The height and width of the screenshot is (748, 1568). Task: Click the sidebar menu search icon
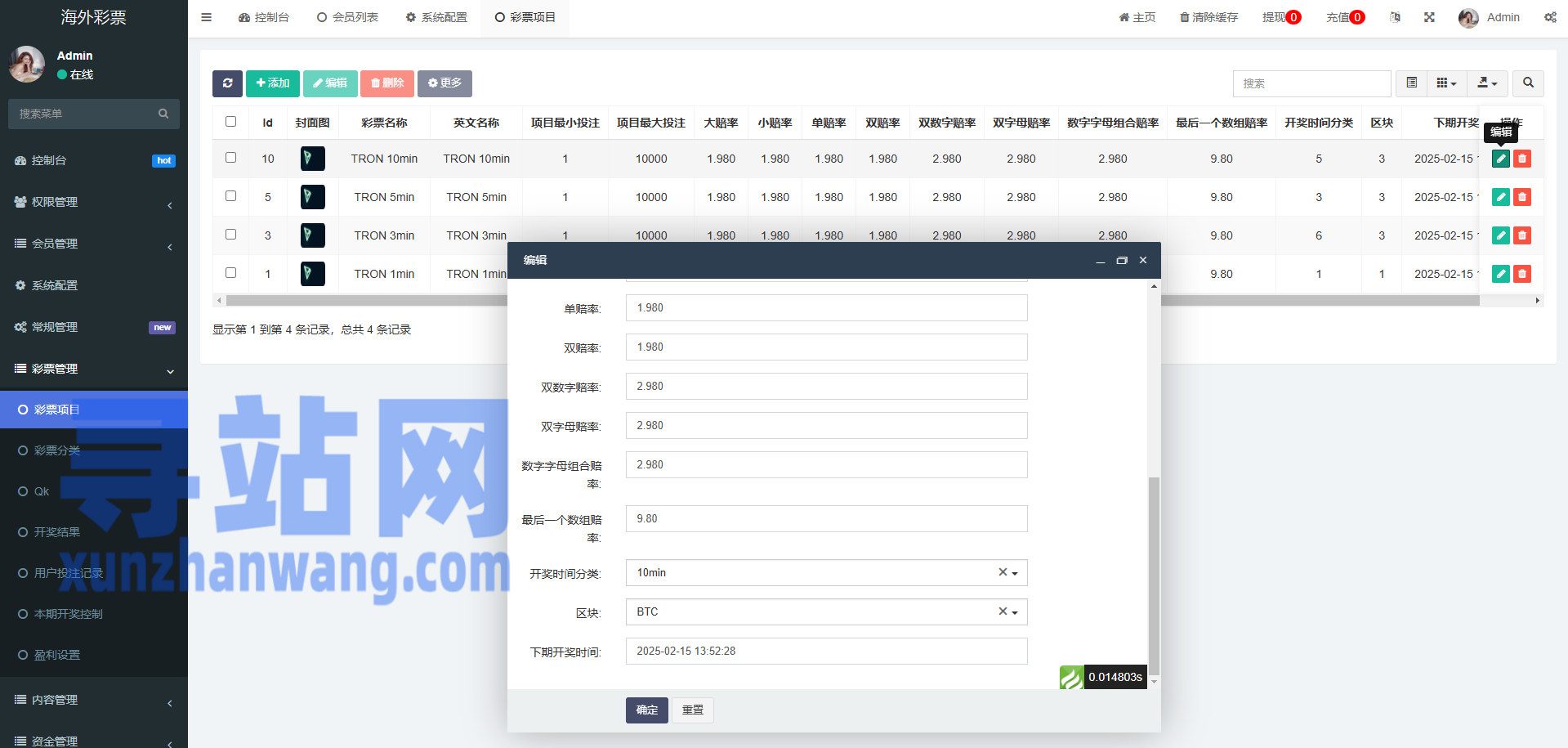click(x=163, y=114)
